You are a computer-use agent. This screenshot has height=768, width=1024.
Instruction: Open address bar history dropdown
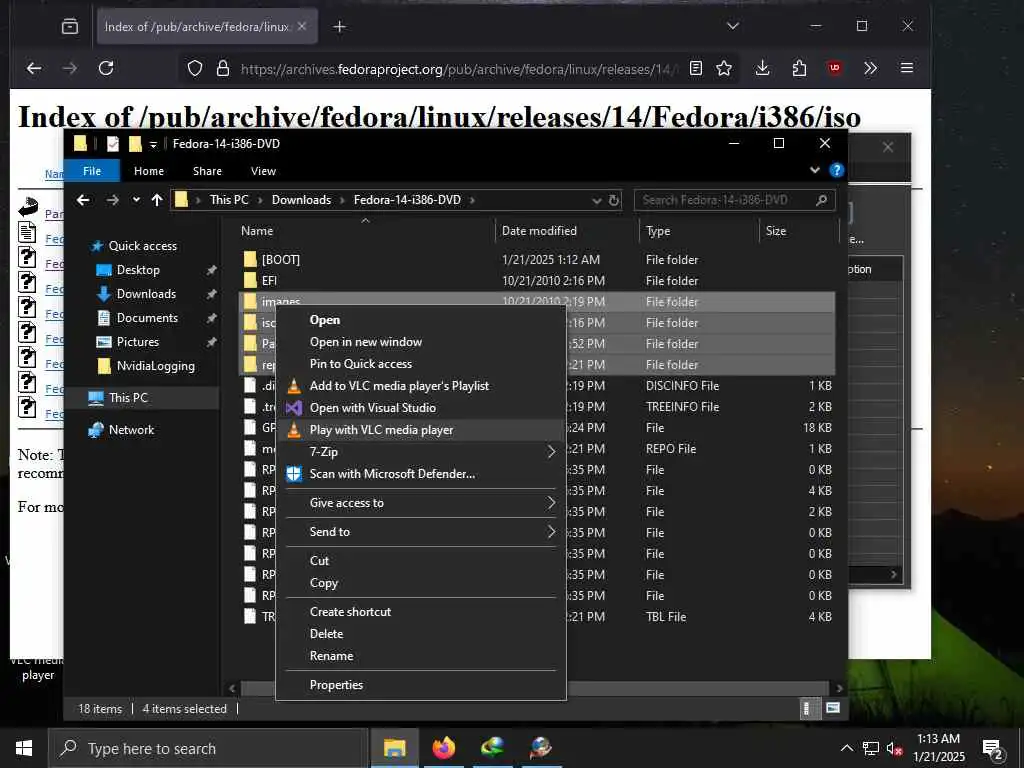596,200
